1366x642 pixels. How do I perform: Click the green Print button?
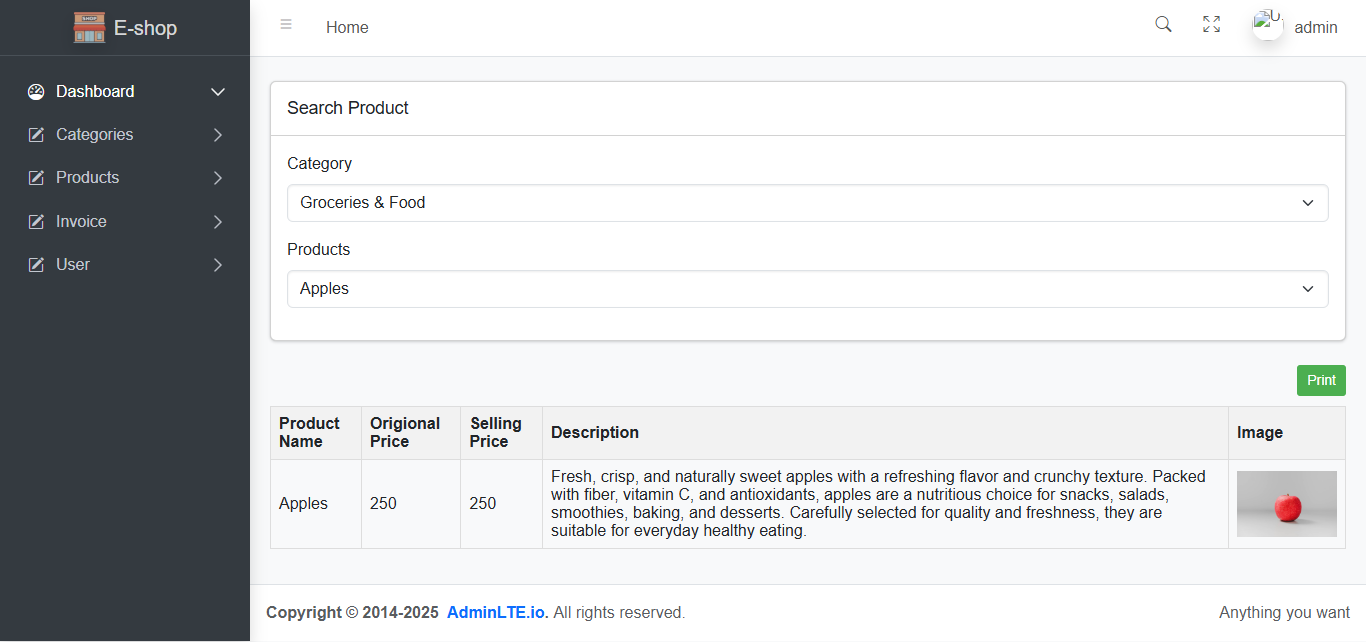(1321, 380)
